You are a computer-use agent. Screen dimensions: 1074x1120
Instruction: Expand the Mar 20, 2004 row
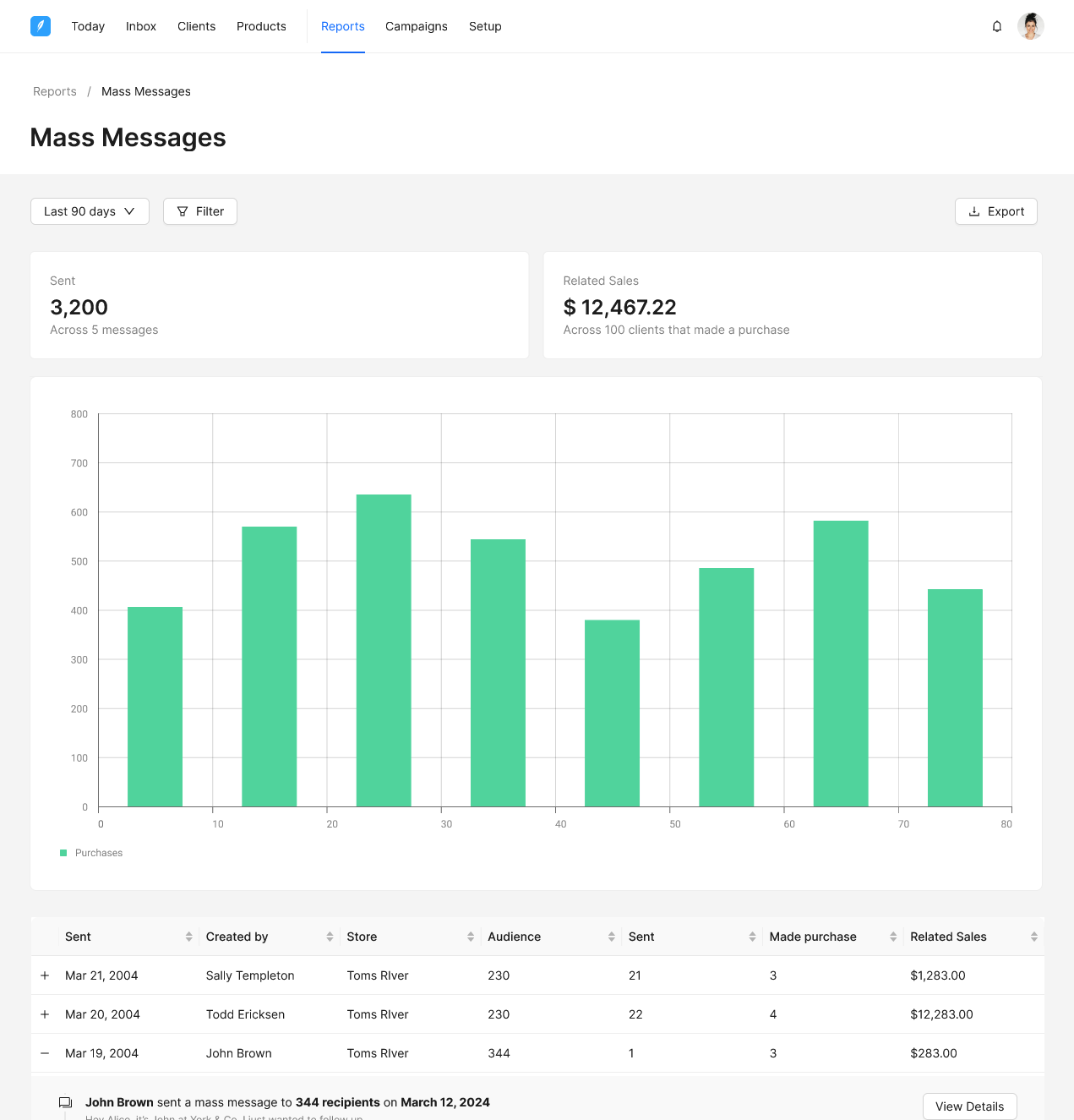[45, 1014]
